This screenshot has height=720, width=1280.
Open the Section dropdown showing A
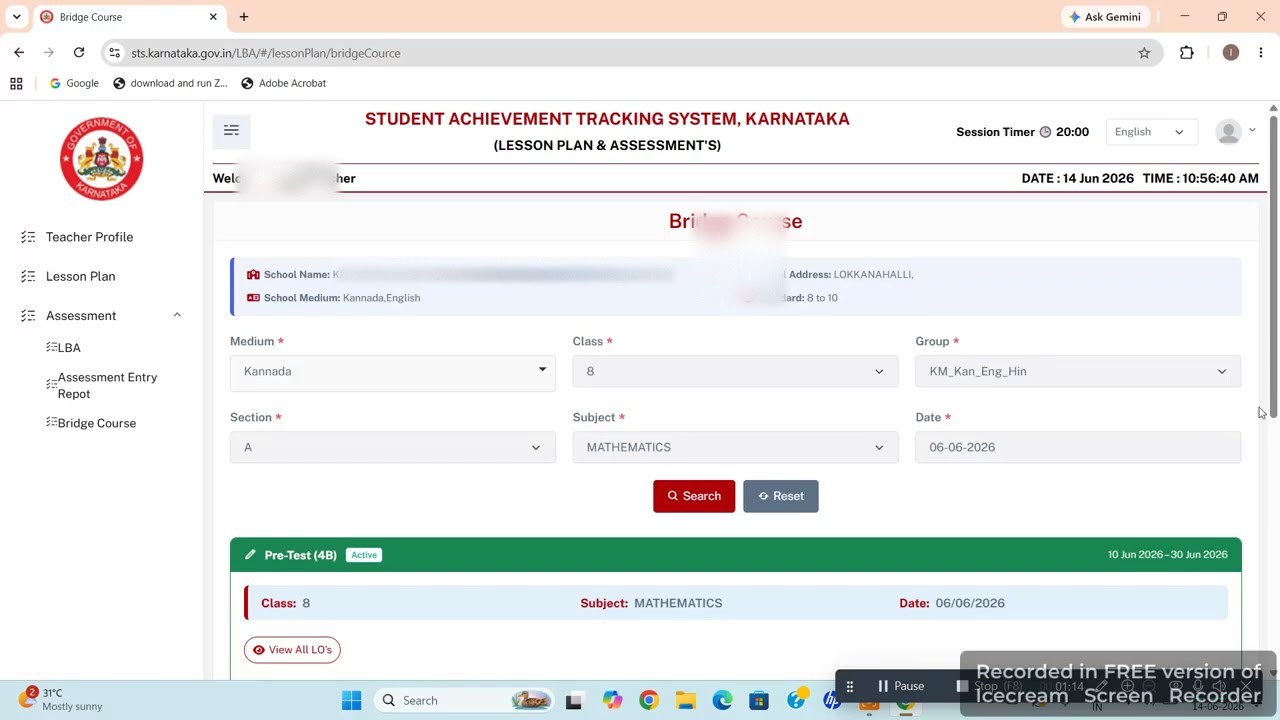pos(393,447)
